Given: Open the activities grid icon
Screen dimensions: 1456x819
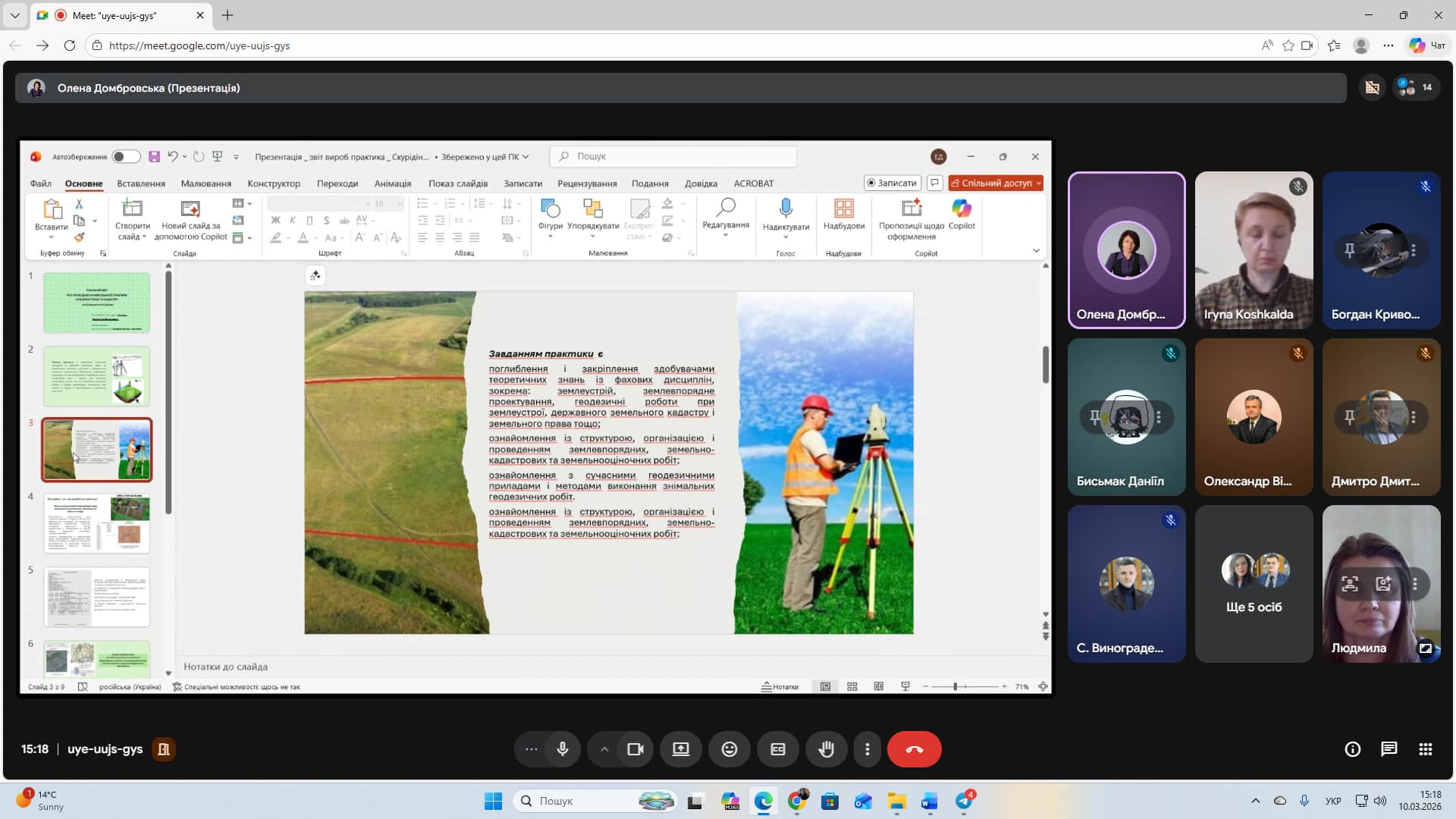Looking at the screenshot, I should [x=1425, y=749].
